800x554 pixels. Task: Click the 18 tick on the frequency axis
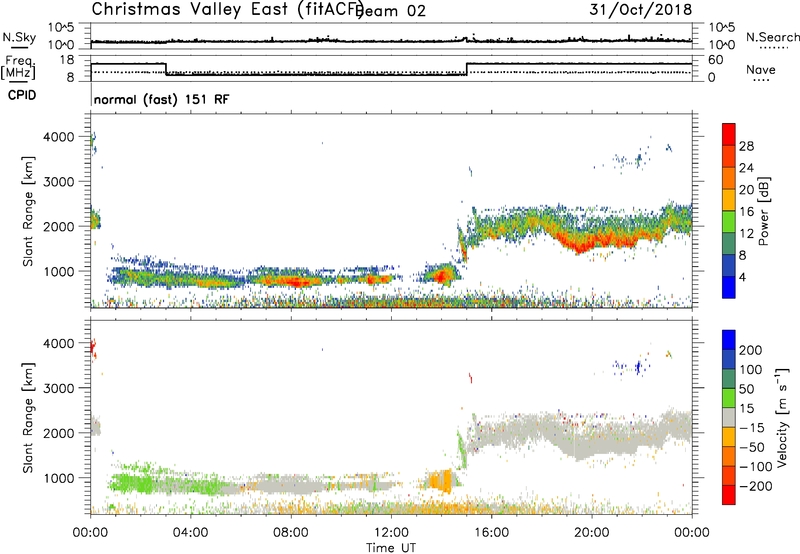coord(67,60)
